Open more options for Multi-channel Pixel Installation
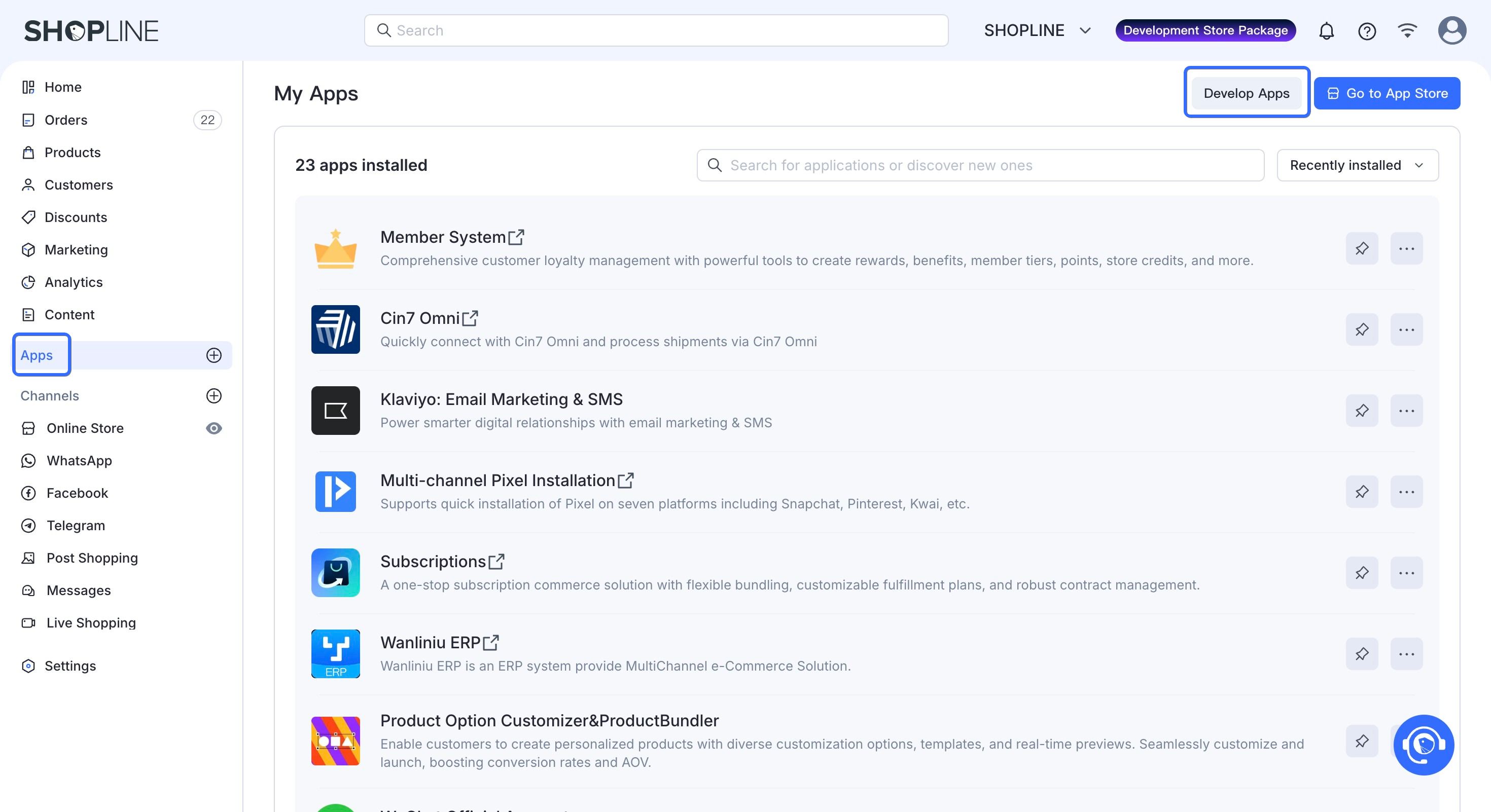This screenshot has height=812, width=1491. pos(1406,492)
